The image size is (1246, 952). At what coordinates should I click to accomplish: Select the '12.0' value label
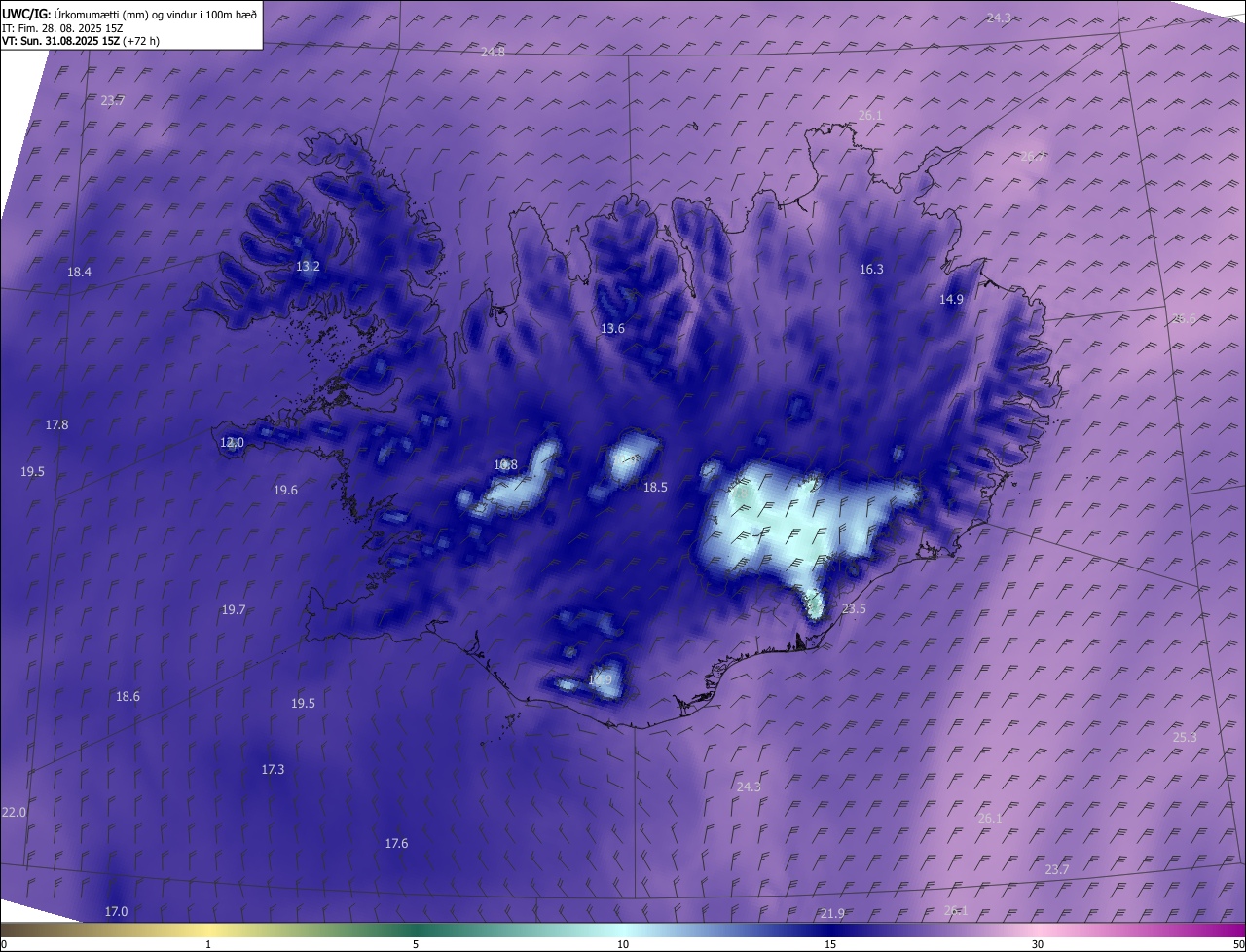click(232, 443)
